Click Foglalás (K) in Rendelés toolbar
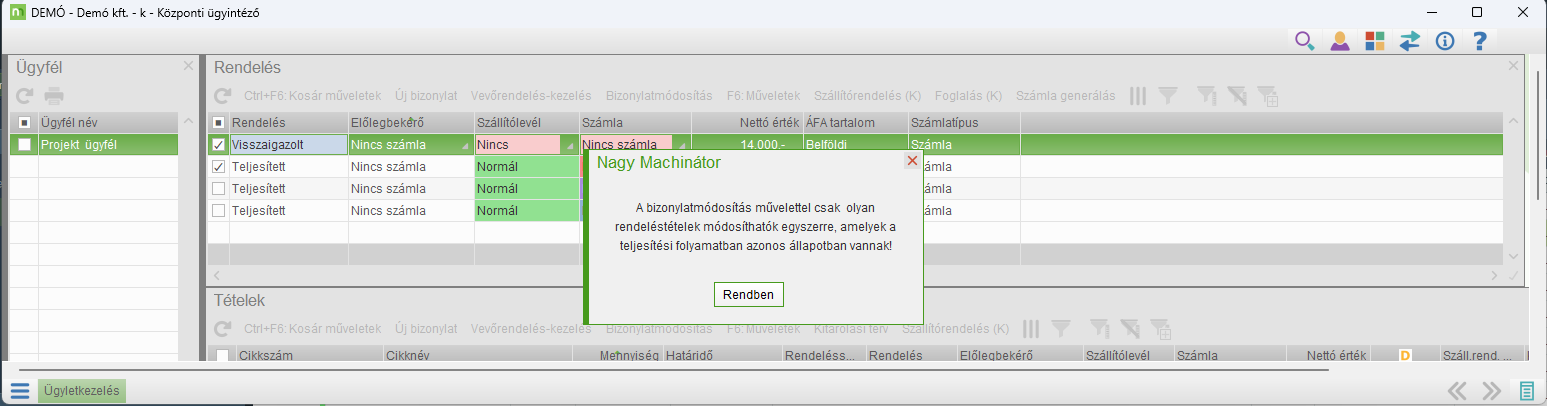 (x=968, y=96)
